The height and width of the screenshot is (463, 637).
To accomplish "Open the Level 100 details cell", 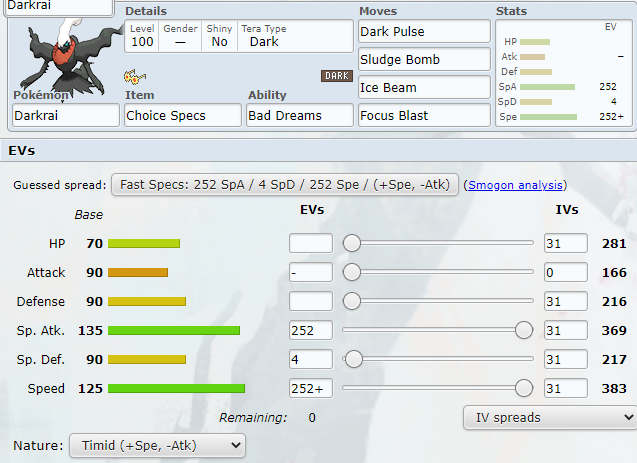I will (x=142, y=36).
